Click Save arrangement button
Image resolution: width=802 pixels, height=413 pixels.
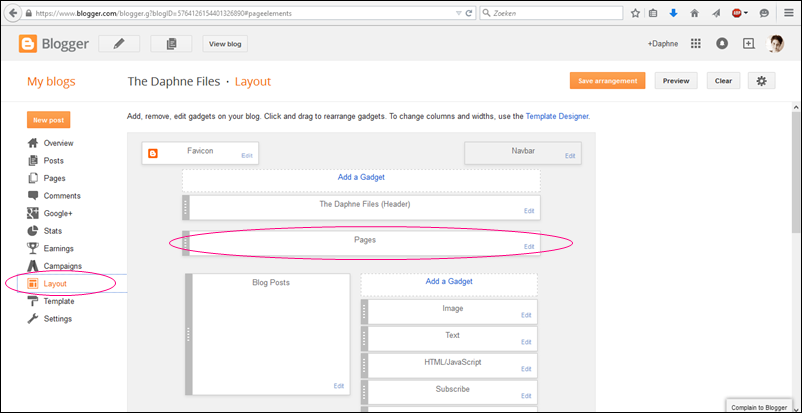click(x=608, y=81)
